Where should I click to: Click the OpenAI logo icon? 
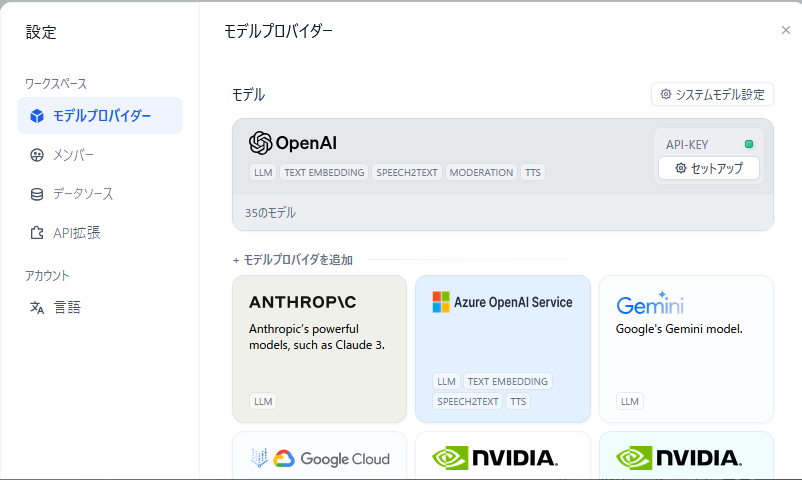tap(260, 143)
